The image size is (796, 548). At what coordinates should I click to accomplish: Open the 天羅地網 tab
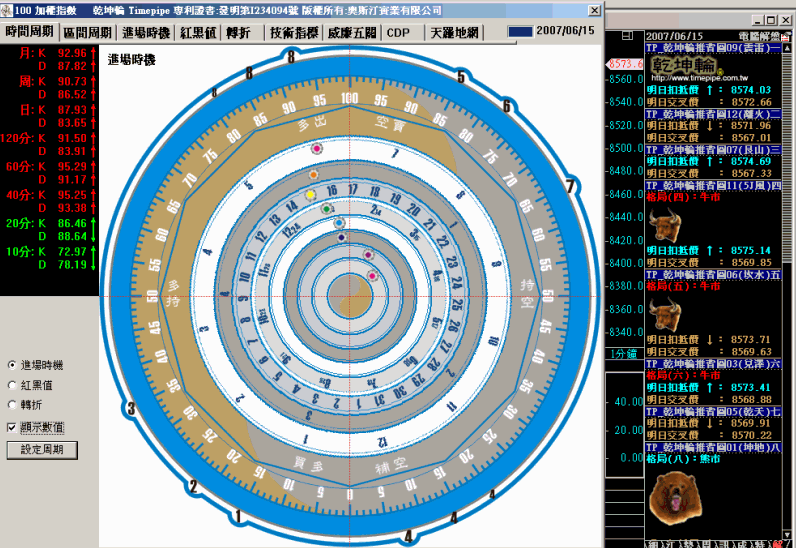(x=454, y=33)
